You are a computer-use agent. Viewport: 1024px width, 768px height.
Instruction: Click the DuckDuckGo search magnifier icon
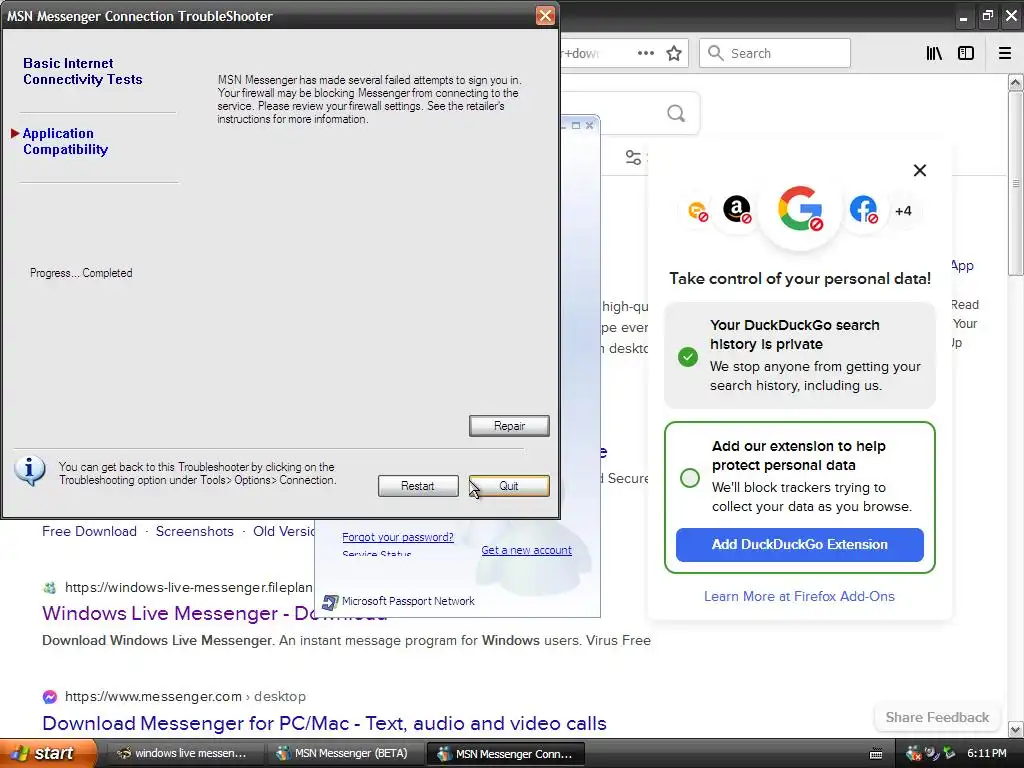(x=676, y=114)
